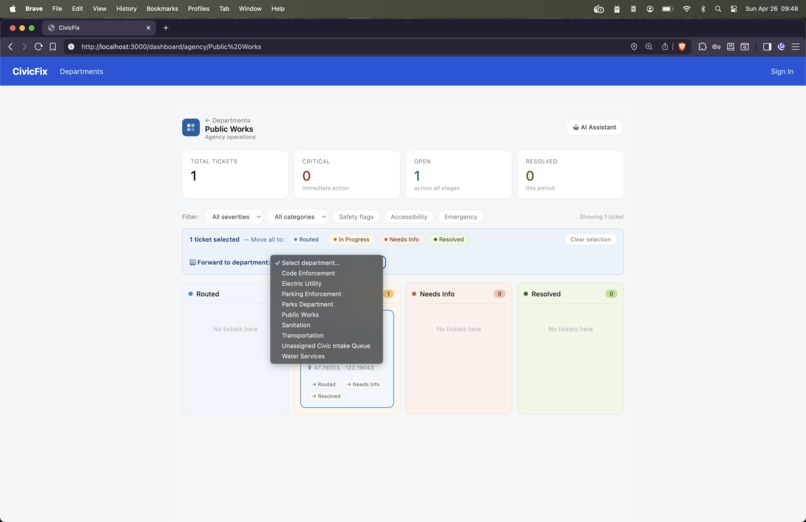Go back via the ← Departments breadcrumb
The image size is (806, 522).
pyautogui.click(x=227, y=120)
